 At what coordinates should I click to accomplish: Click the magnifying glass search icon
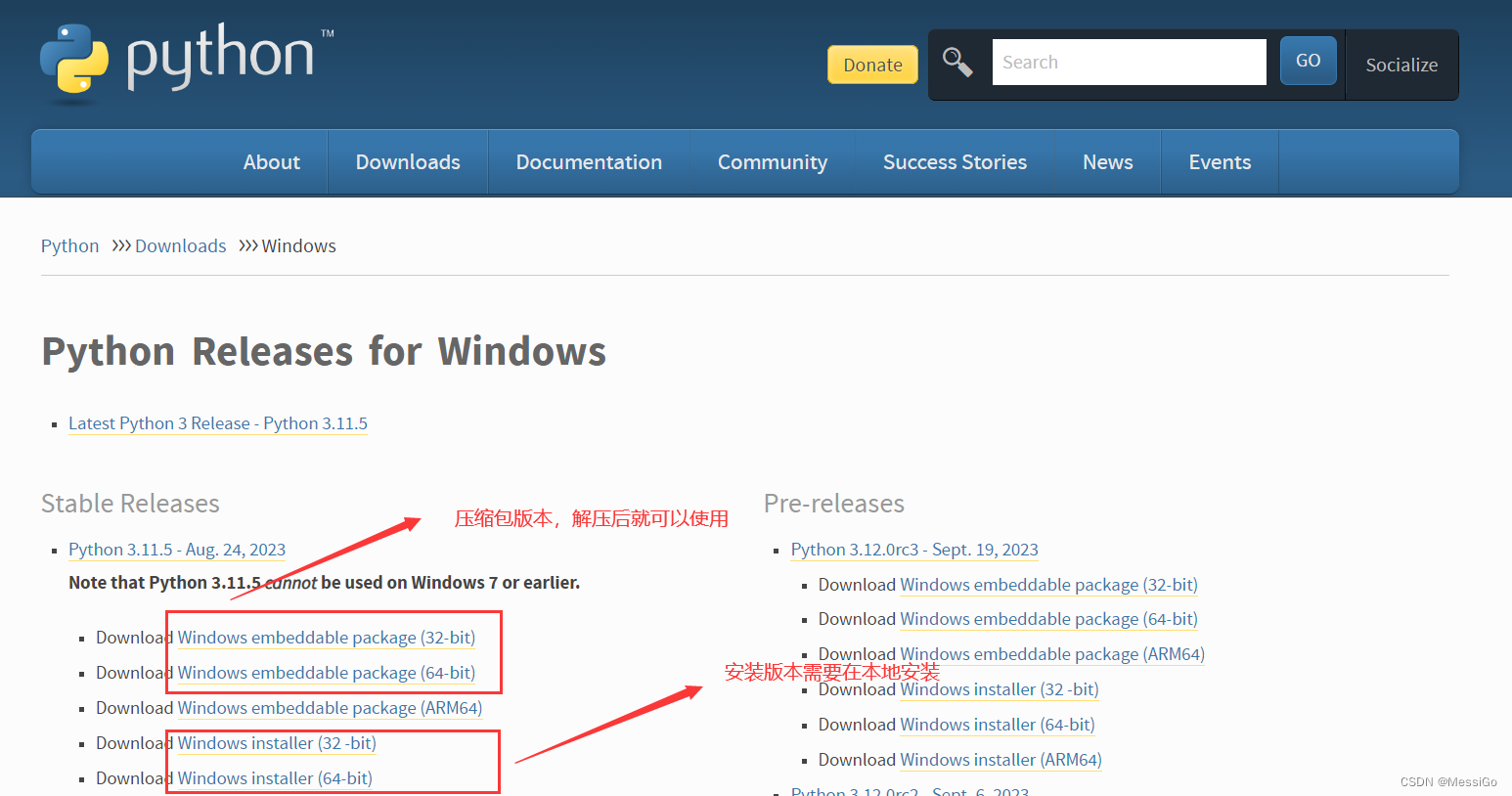(x=957, y=63)
